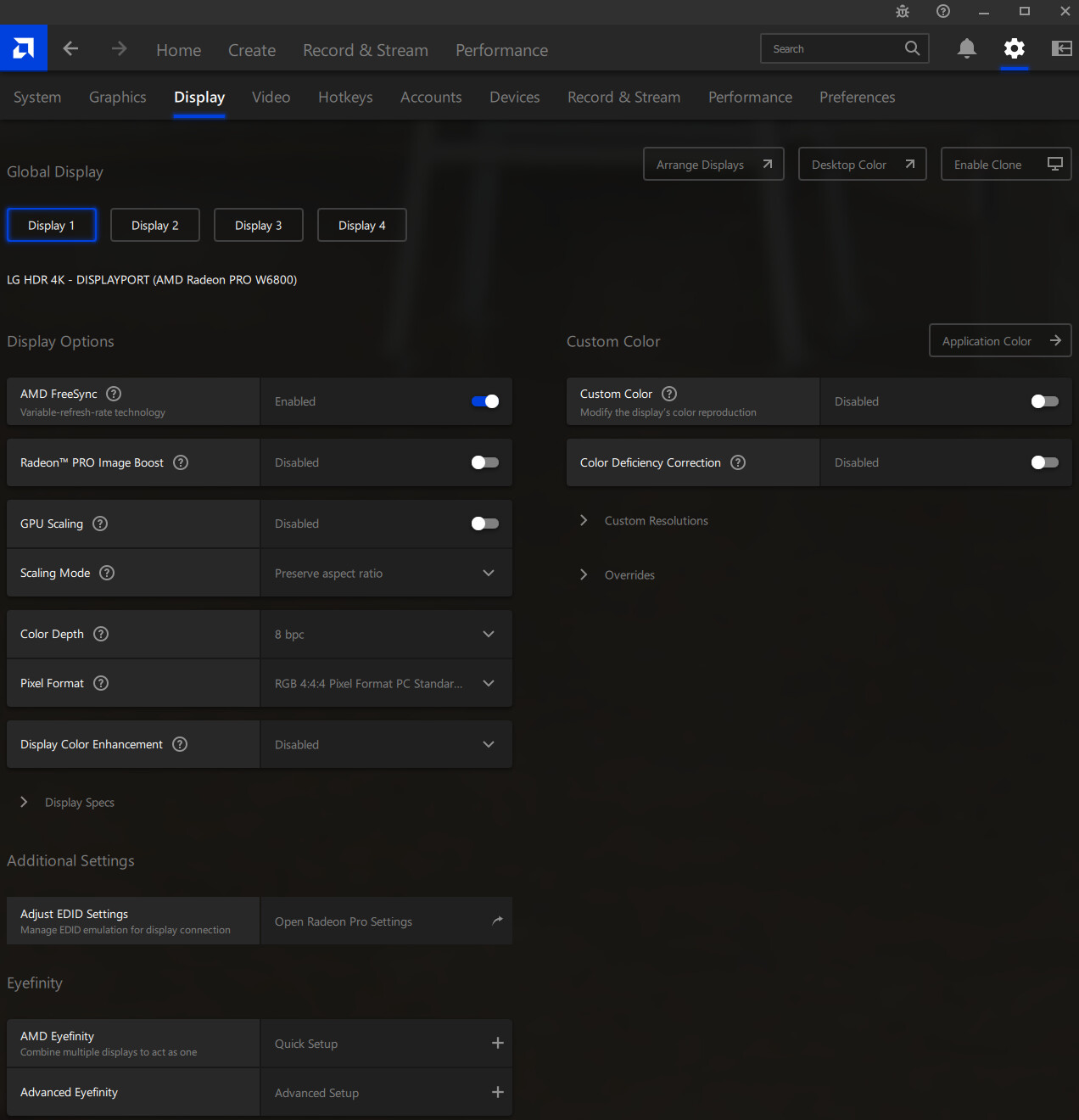Expand the Display Specs section
1079x1120 pixels.
click(x=68, y=803)
